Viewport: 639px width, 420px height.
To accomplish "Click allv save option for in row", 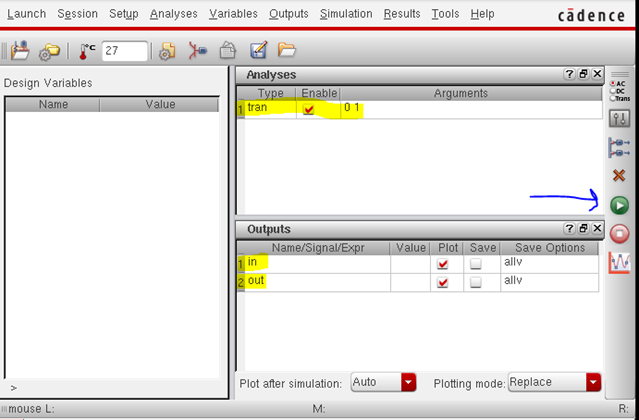I will [549, 264].
